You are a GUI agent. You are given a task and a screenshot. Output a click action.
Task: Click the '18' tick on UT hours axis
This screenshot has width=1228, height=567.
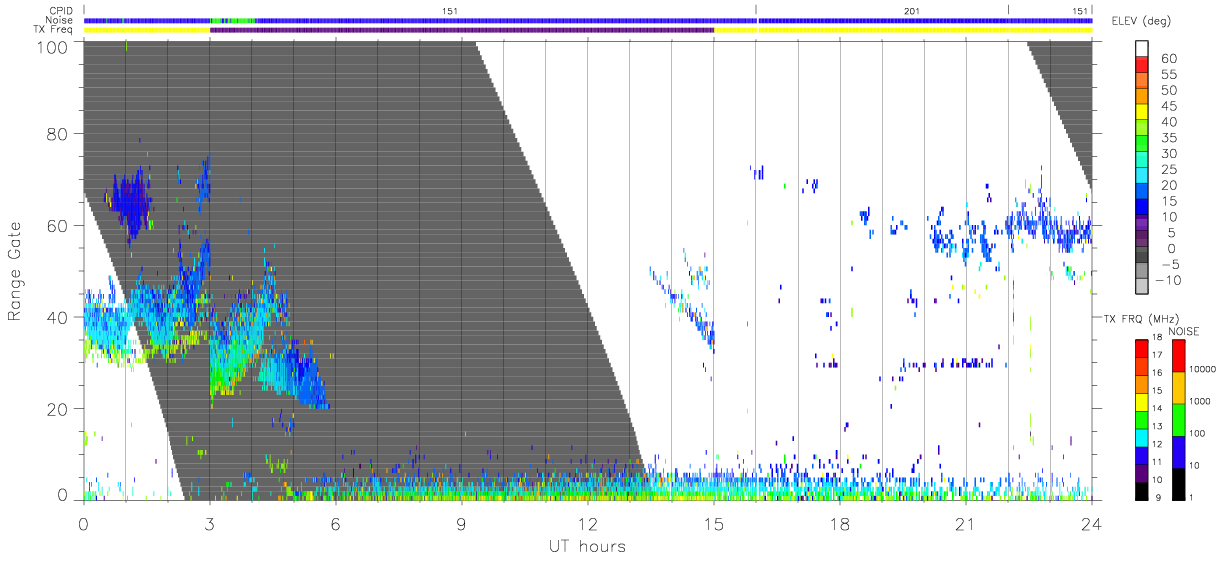[x=839, y=524]
